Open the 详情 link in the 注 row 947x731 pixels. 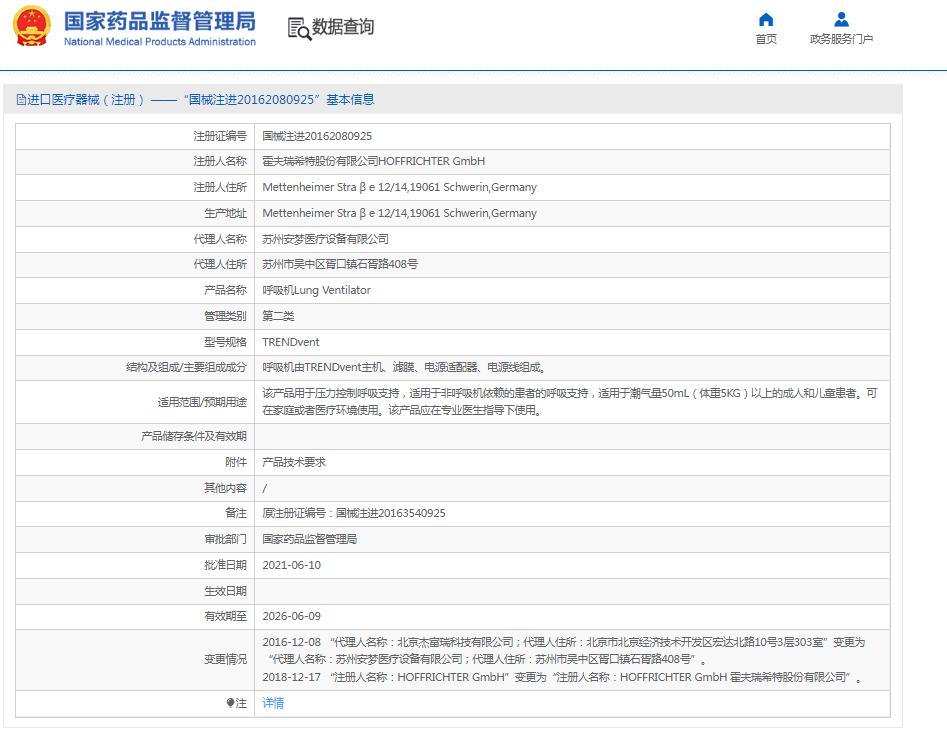click(273, 703)
